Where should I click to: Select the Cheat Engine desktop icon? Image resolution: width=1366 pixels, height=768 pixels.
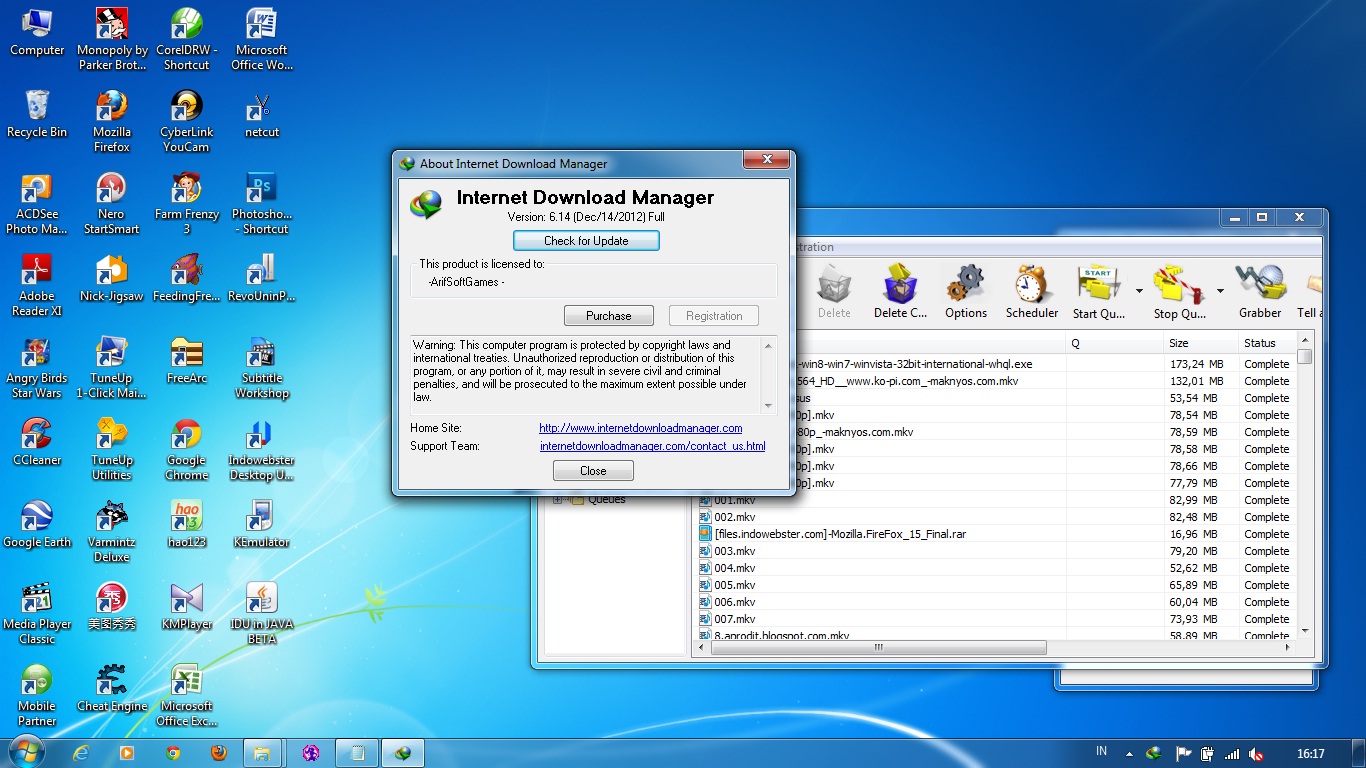[x=111, y=688]
